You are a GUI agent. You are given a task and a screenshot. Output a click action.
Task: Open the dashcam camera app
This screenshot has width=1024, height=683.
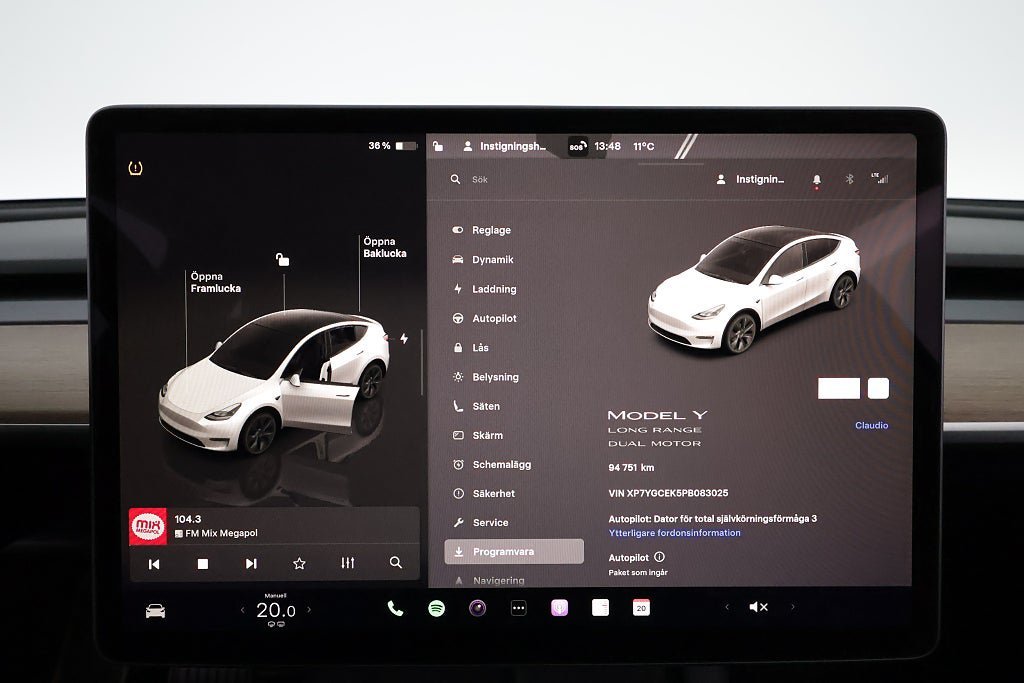pos(477,608)
